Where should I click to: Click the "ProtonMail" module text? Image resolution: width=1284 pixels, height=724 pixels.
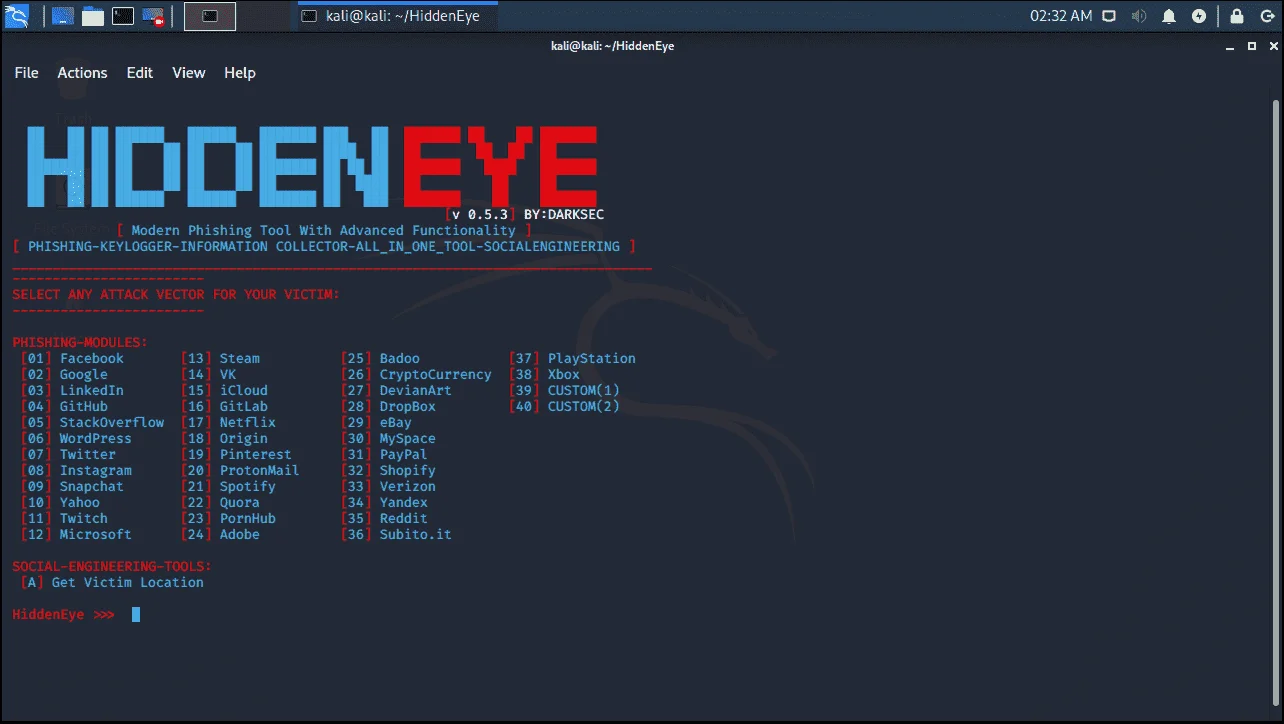tap(260, 471)
